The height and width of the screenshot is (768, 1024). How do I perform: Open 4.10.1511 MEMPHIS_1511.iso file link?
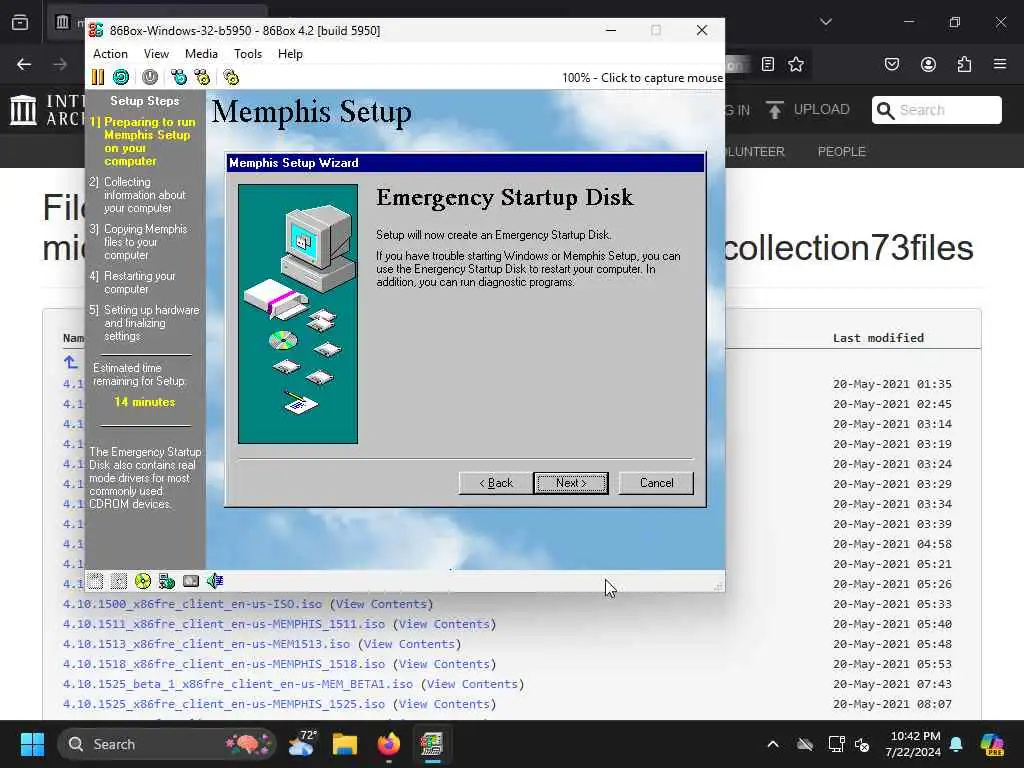(224, 624)
